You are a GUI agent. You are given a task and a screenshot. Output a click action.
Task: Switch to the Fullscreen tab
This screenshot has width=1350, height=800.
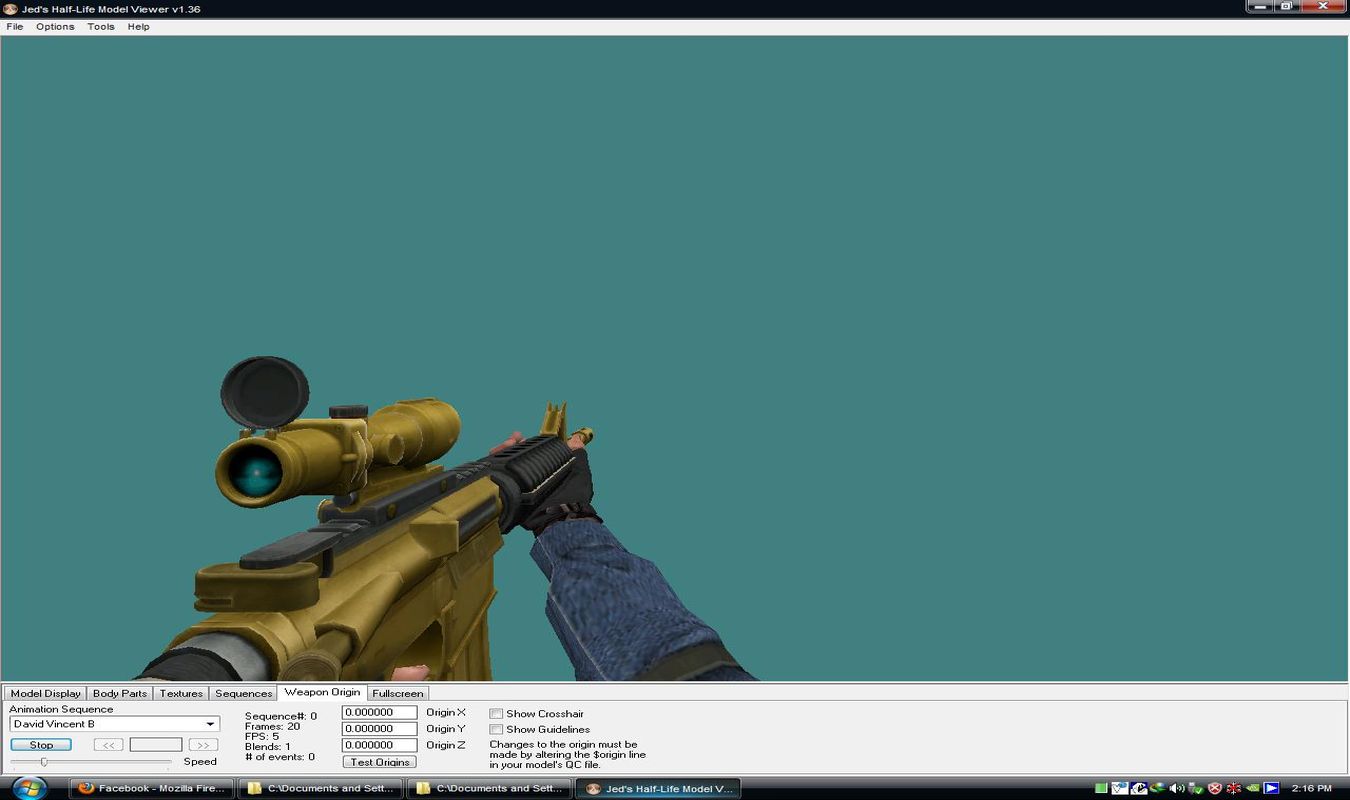click(x=398, y=693)
